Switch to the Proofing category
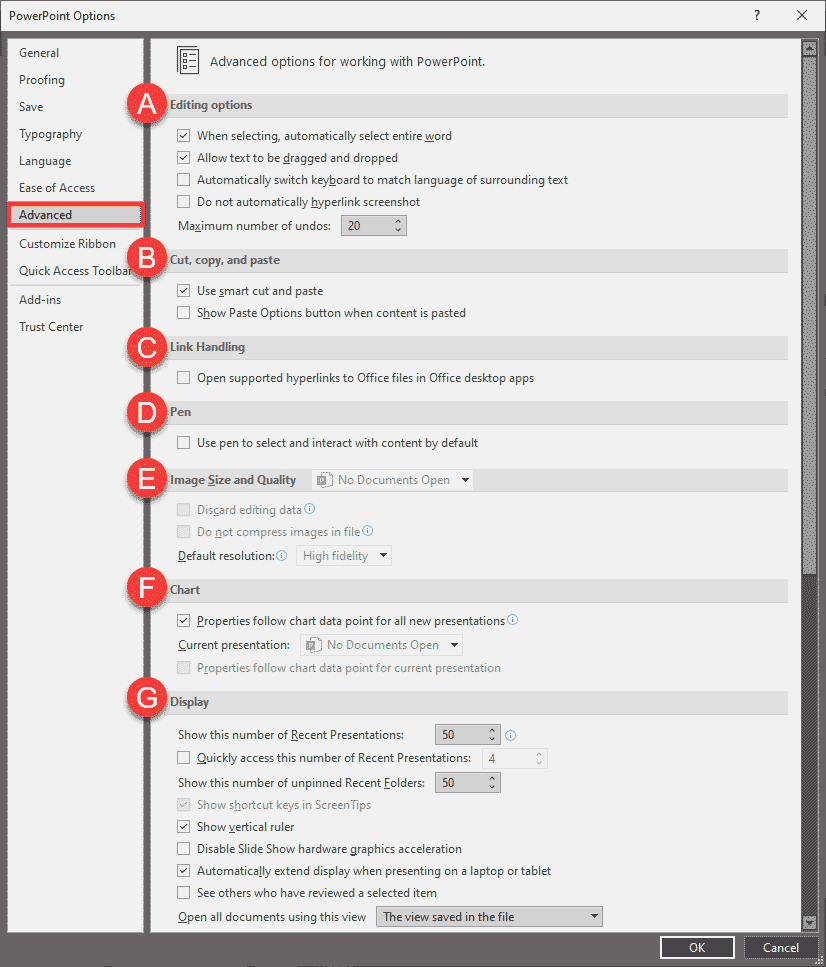826x967 pixels. pos(42,79)
